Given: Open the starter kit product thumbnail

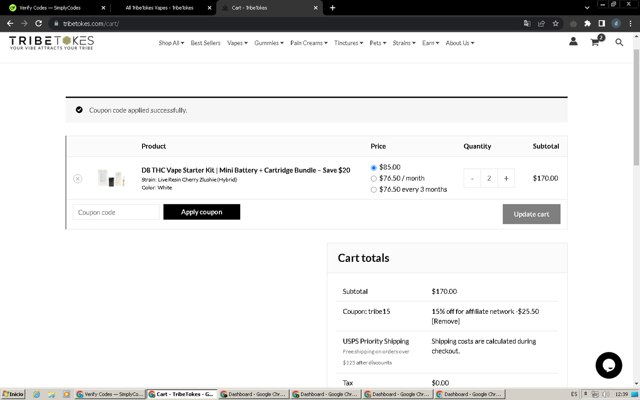Looking at the screenshot, I should point(111,178).
